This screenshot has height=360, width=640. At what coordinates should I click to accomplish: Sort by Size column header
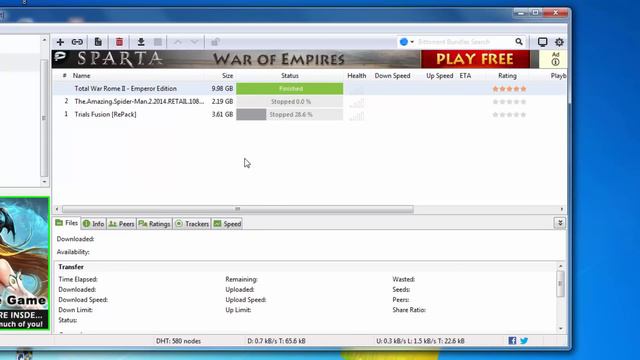click(x=227, y=76)
